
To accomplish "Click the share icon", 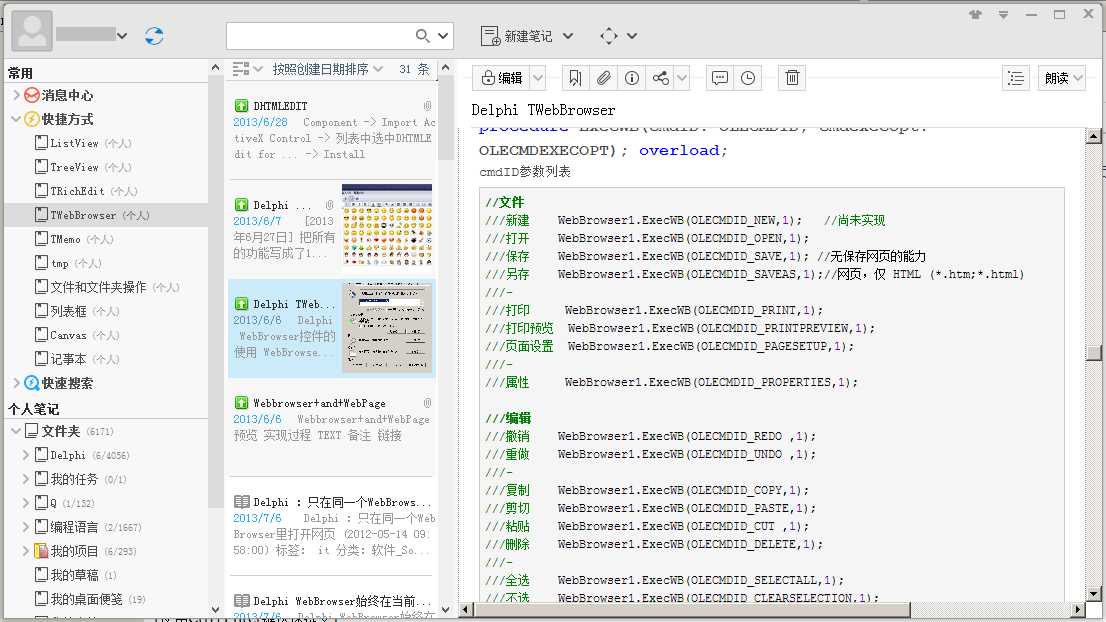I will pos(660,78).
